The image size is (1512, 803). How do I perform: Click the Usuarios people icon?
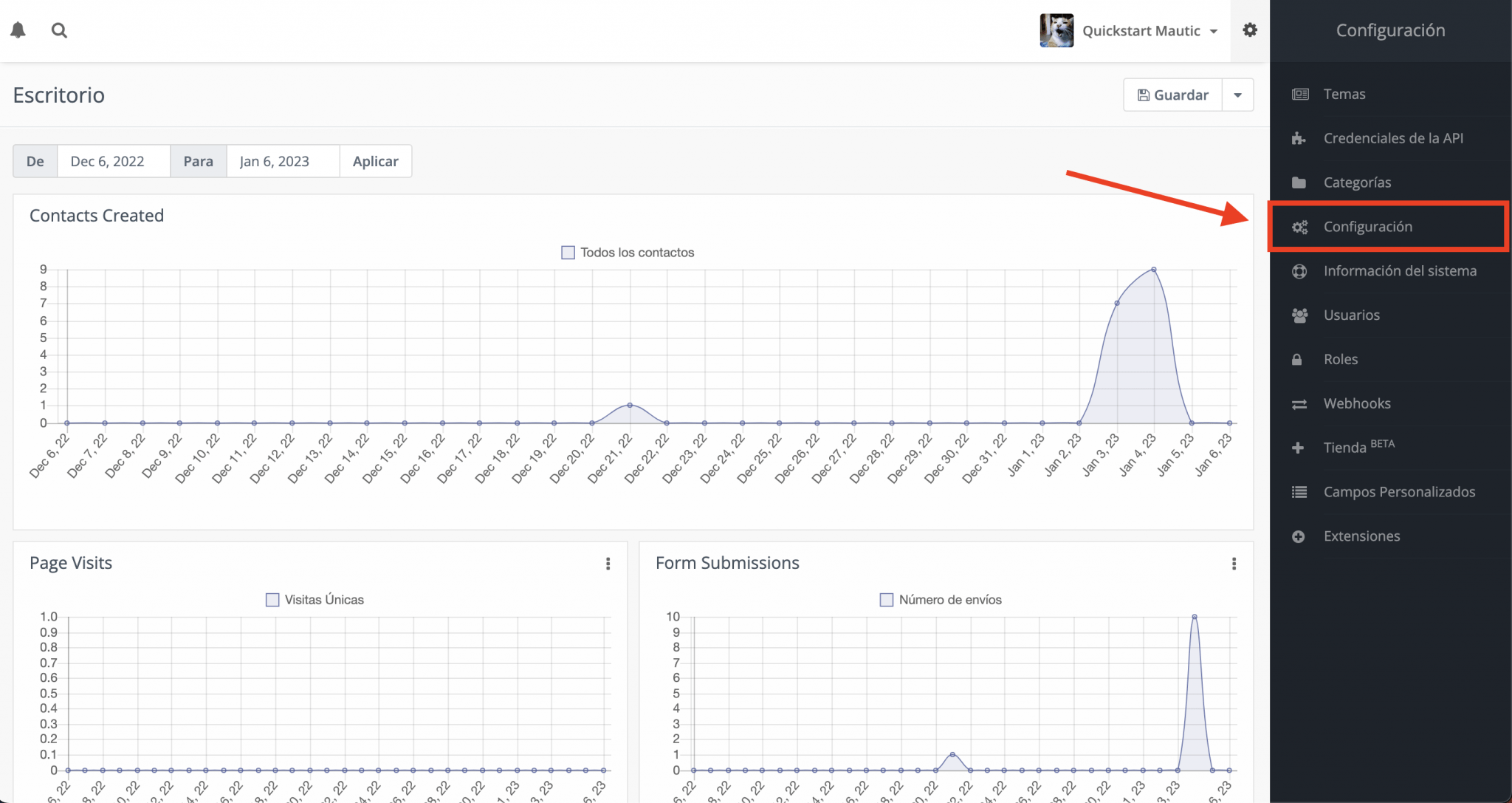click(1299, 315)
